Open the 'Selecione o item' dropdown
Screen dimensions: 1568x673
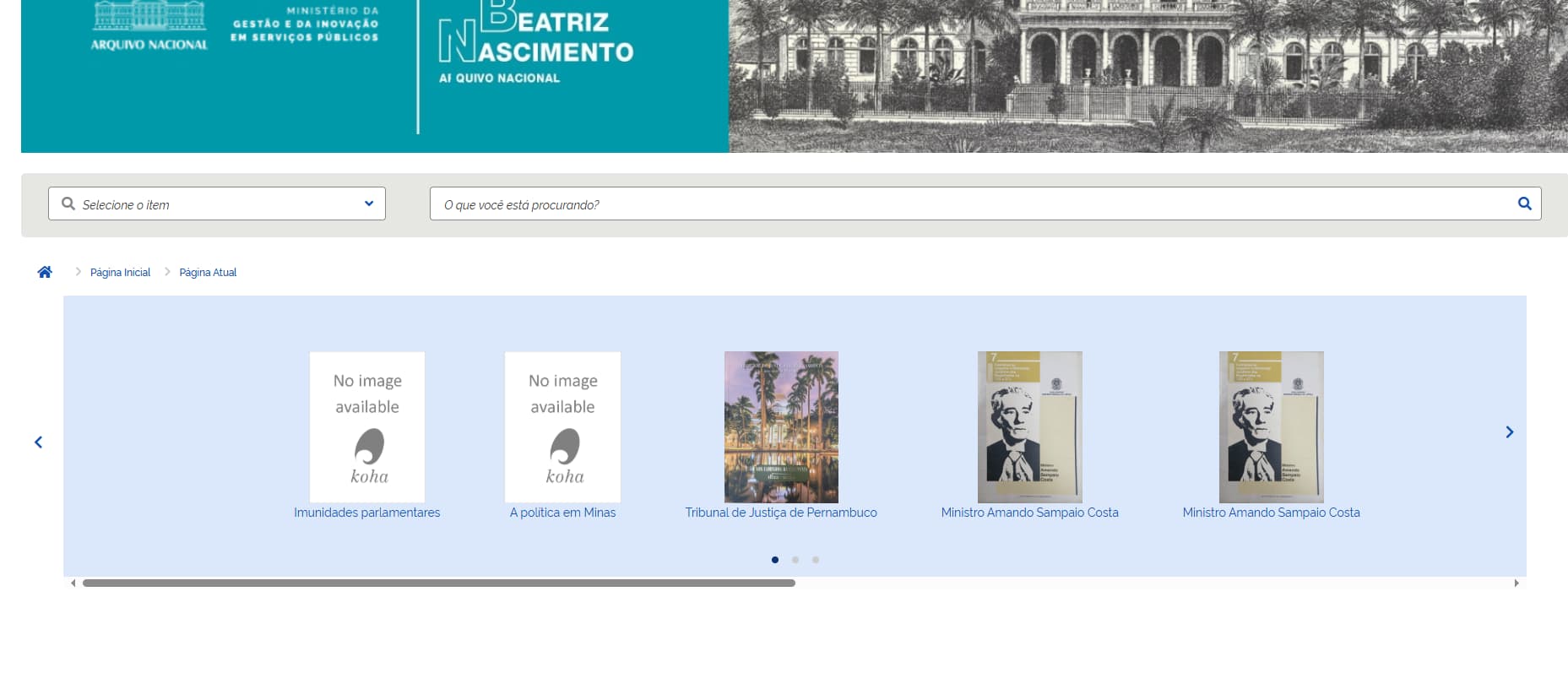click(217, 204)
